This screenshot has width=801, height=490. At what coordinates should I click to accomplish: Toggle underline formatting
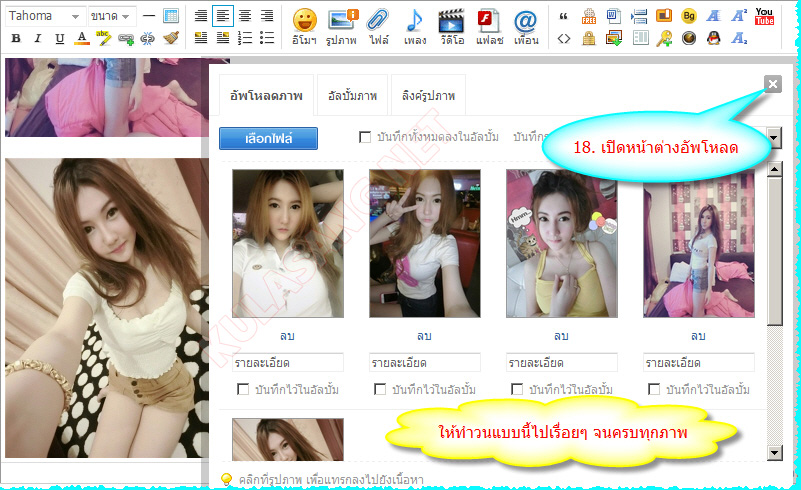(x=60, y=38)
